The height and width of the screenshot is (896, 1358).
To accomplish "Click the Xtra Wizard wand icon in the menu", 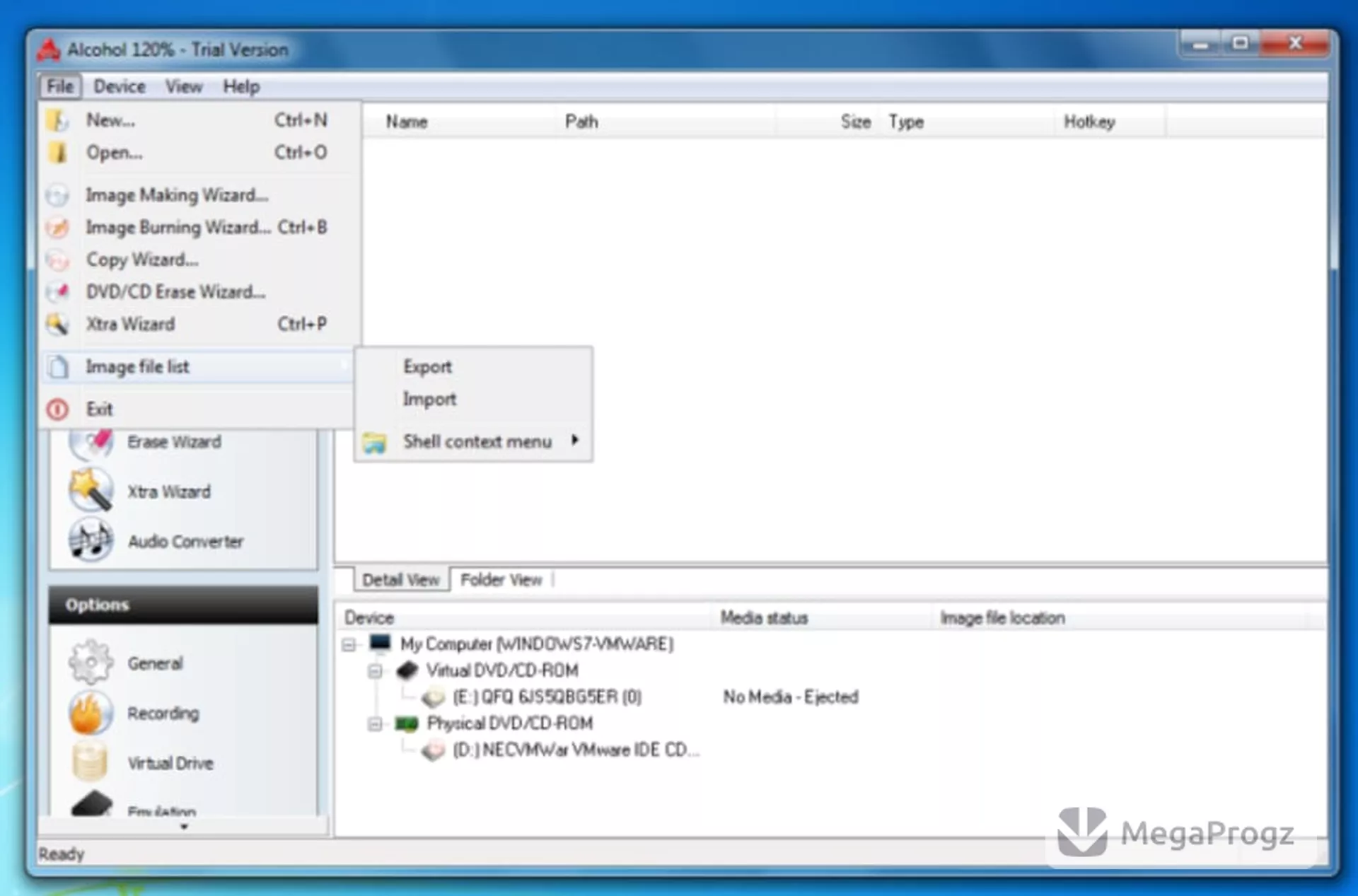I will tap(57, 325).
